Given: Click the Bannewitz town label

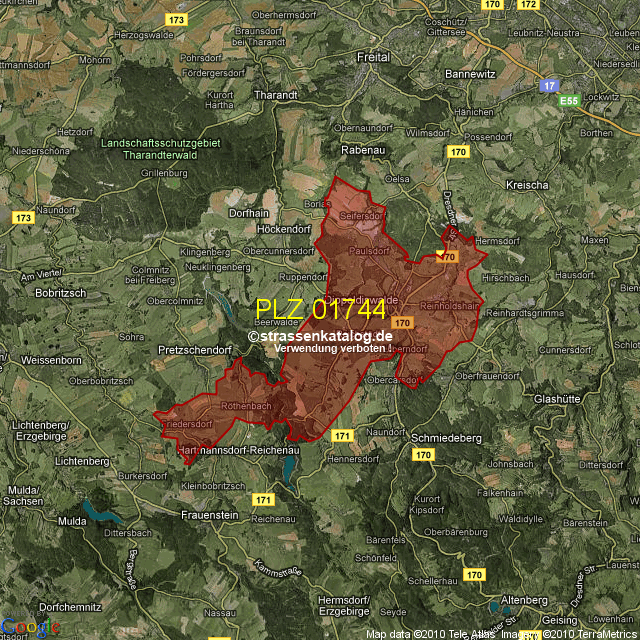Looking at the screenshot, I should (470, 74).
